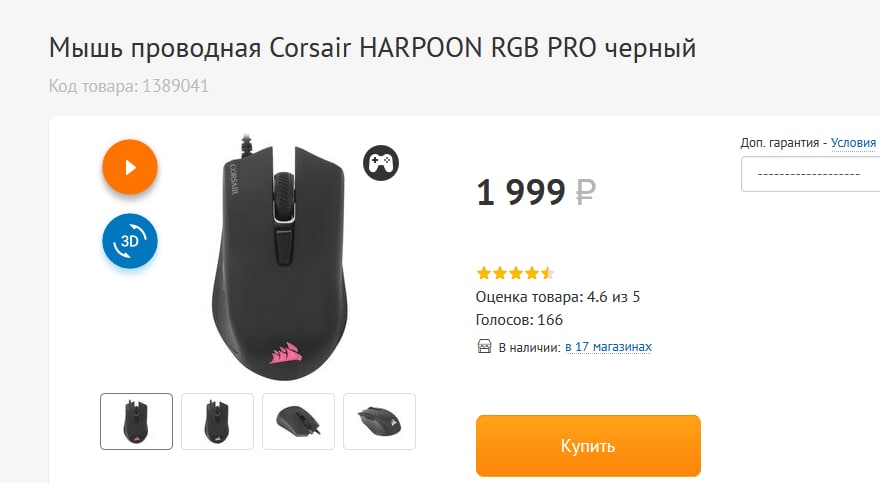Image resolution: width=880 pixels, height=483 pixels.
Task: Click the Голосов: 166 votes count
Action: click(x=519, y=320)
